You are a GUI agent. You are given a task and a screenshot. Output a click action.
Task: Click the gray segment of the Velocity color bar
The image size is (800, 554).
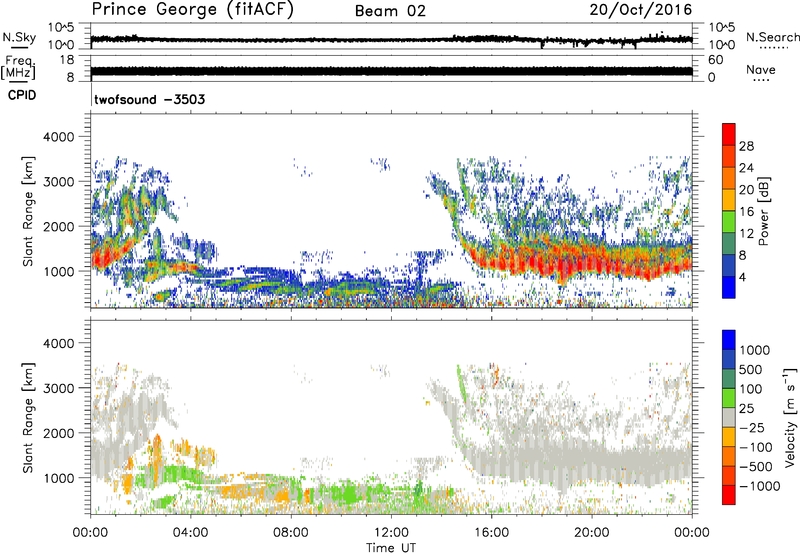729,418
